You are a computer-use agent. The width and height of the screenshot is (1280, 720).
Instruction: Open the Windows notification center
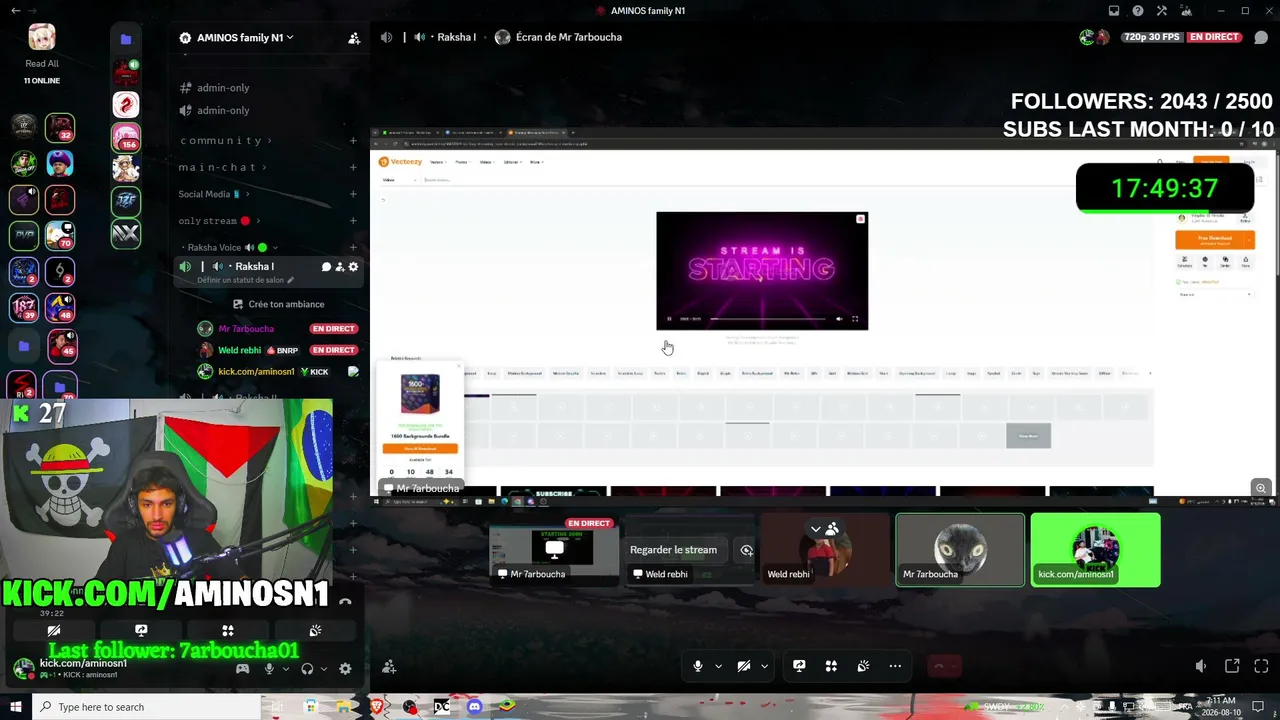(1258, 707)
